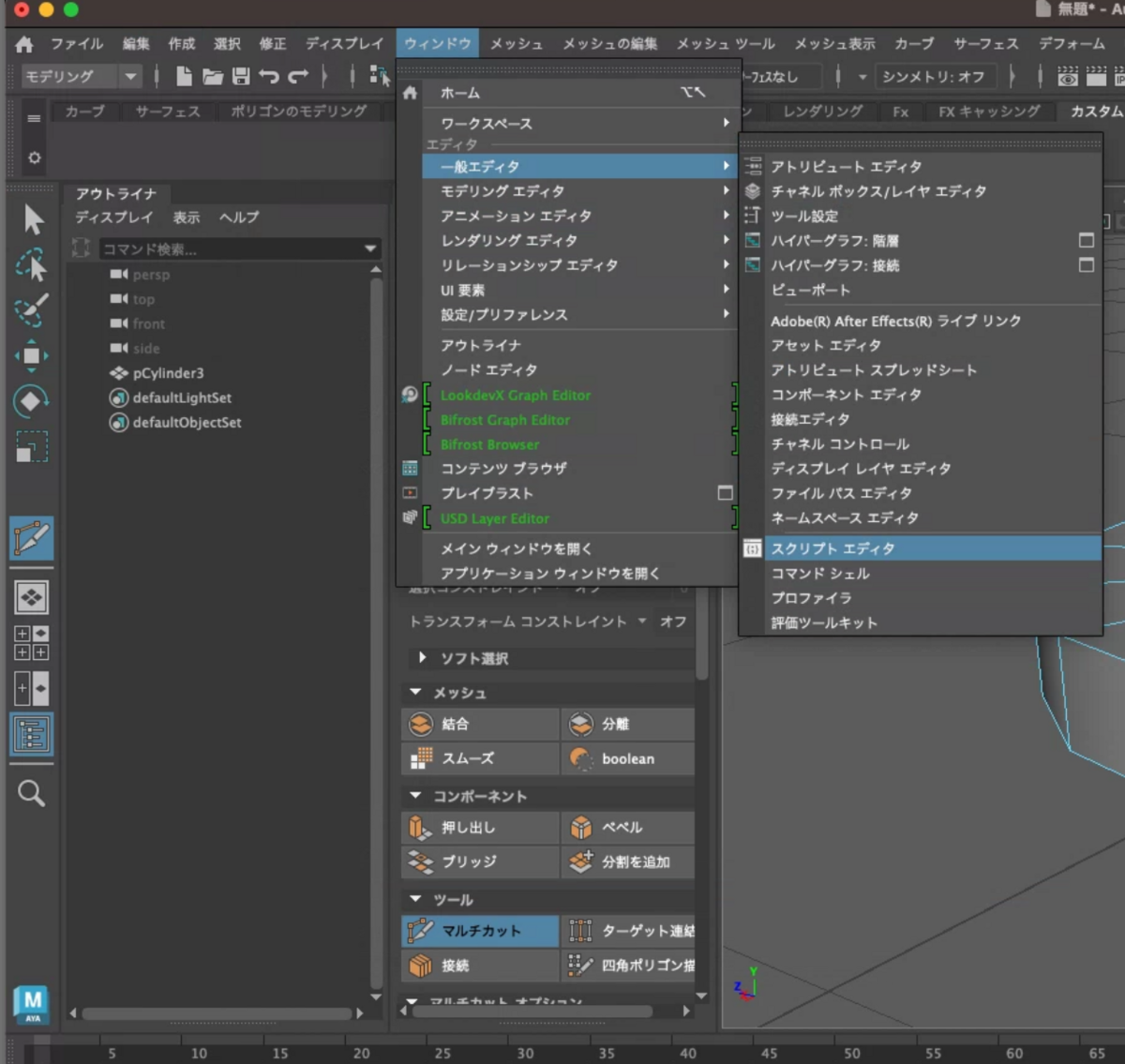Click the boolean icon in the mesh section
Image resolution: width=1125 pixels, height=1064 pixels.
[580, 758]
